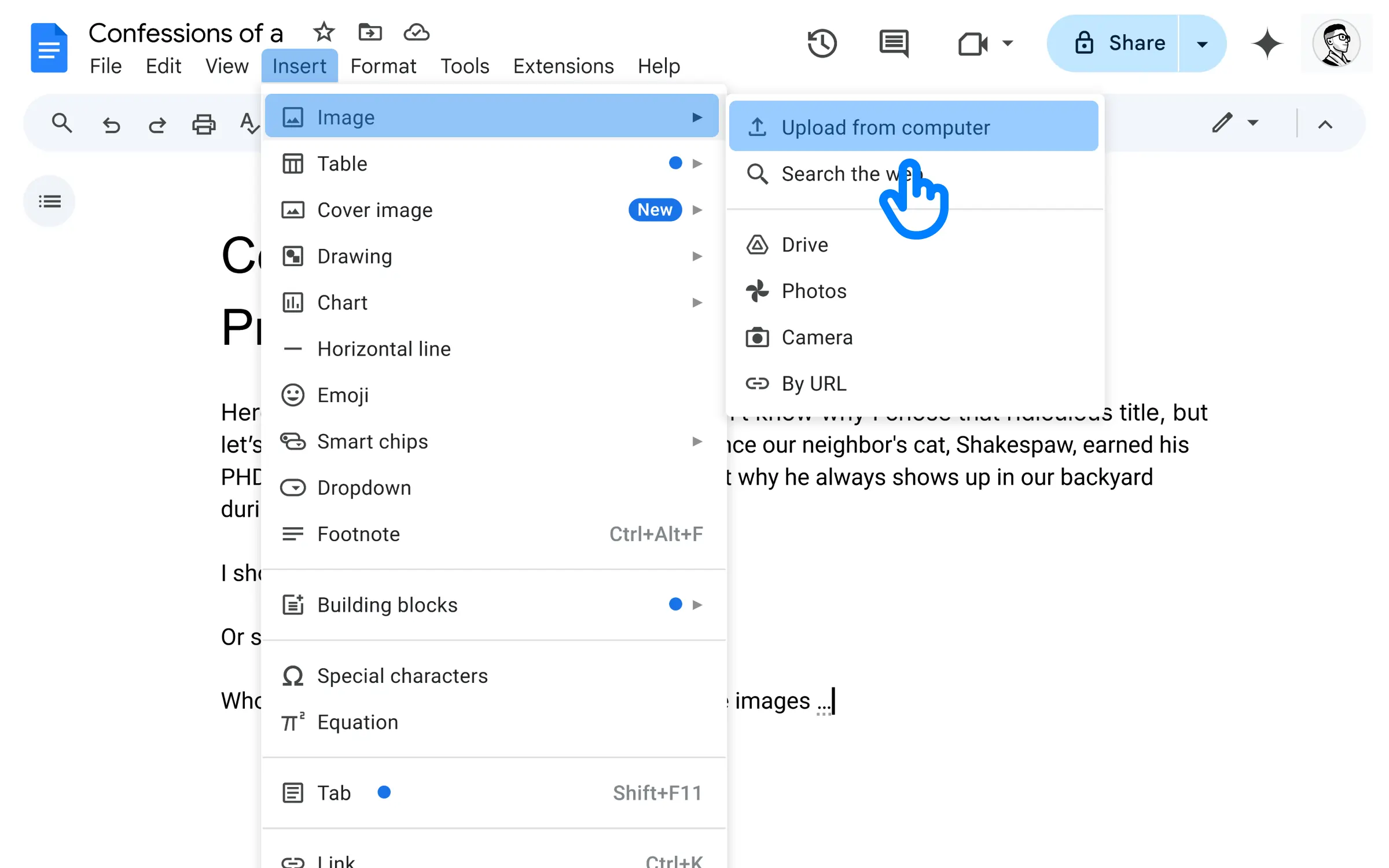
Task: Open the Google Docs home icon
Action: (x=49, y=47)
